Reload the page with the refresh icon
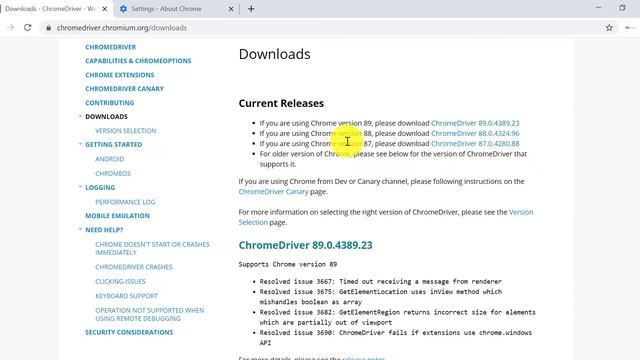This screenshot has width=640, height=360. [x=27, y=28]
